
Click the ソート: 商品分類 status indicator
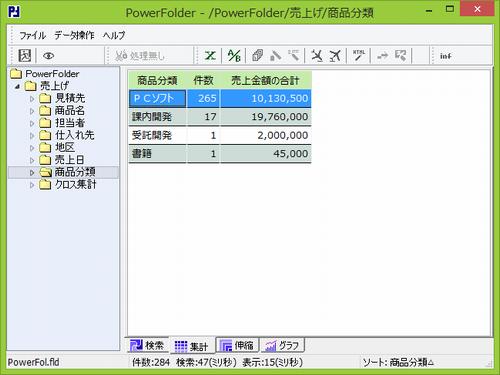coord(398,362)
